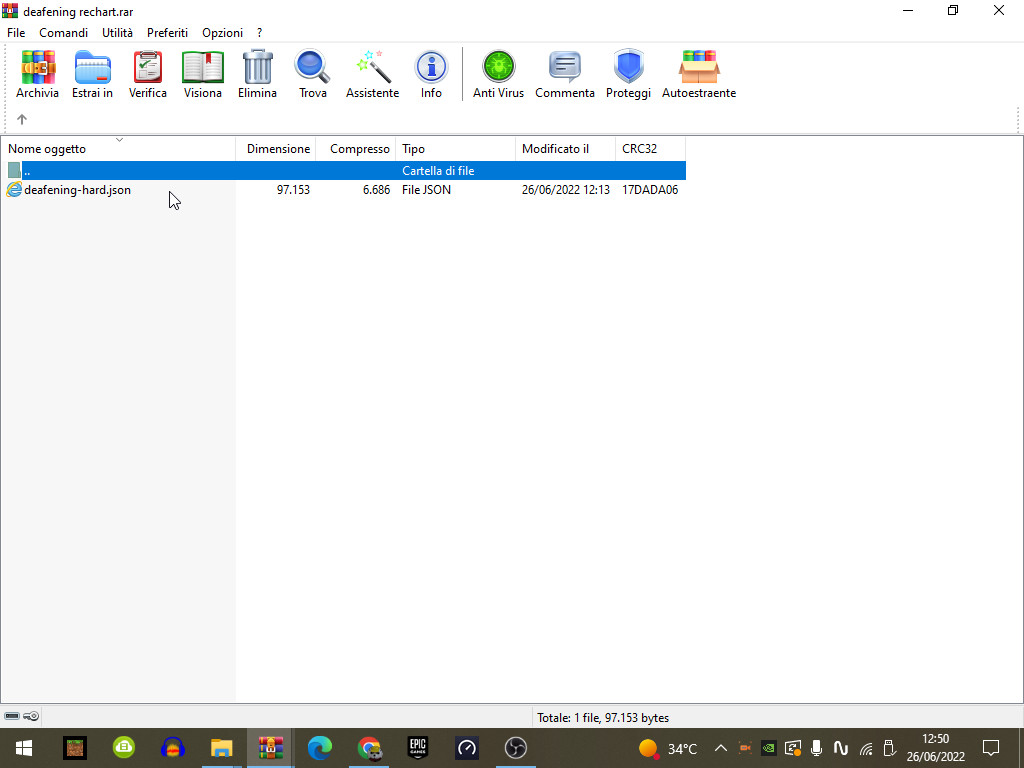Open the Comandi menu

63,33
